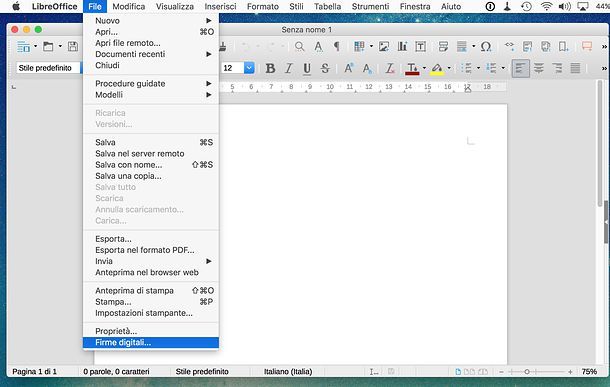Insert a comment icon
The image size is (610, 387).
point(587,47)
